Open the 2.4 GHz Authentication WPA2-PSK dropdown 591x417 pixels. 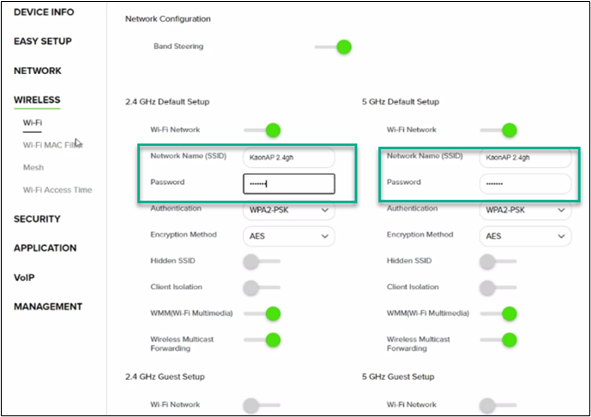[289, 210]
